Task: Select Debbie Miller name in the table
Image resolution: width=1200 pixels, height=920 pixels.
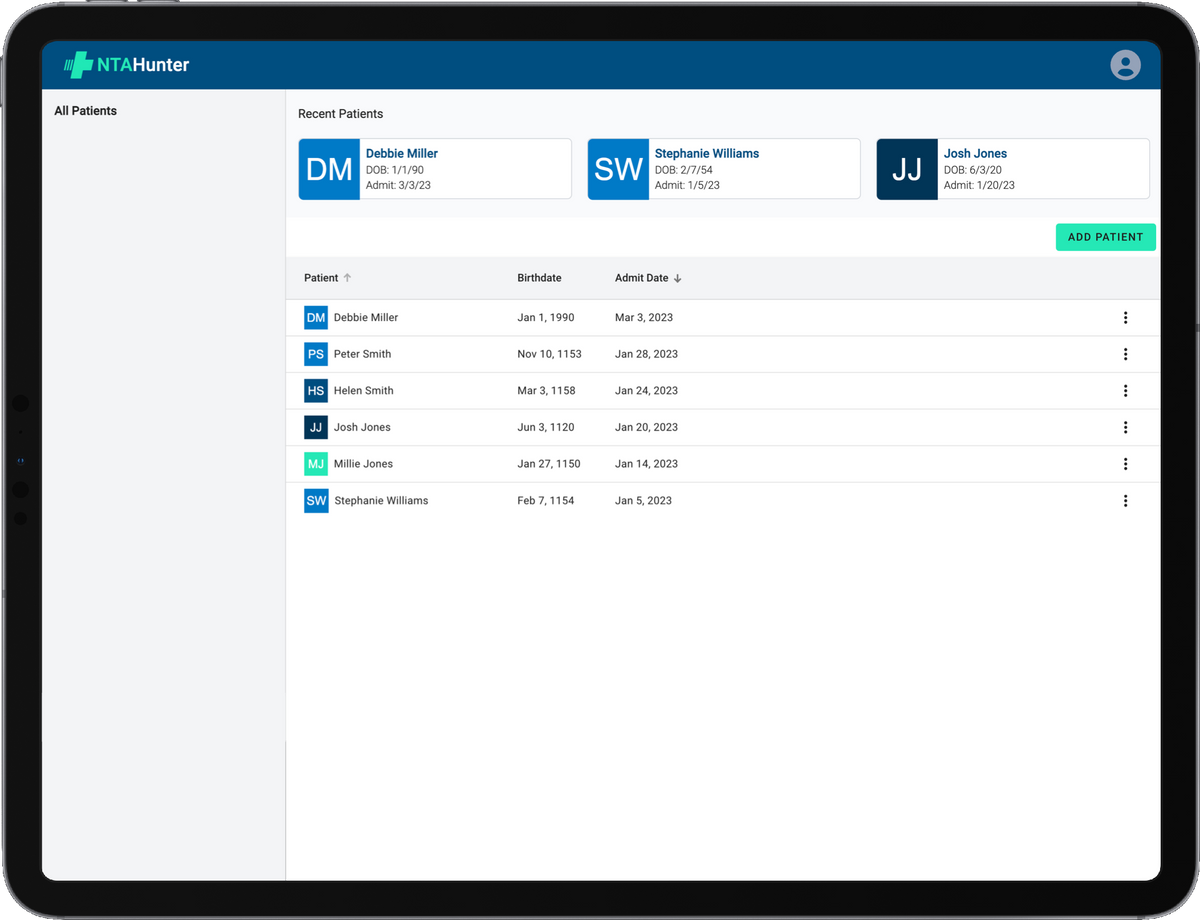Action: tap(366, 318)
